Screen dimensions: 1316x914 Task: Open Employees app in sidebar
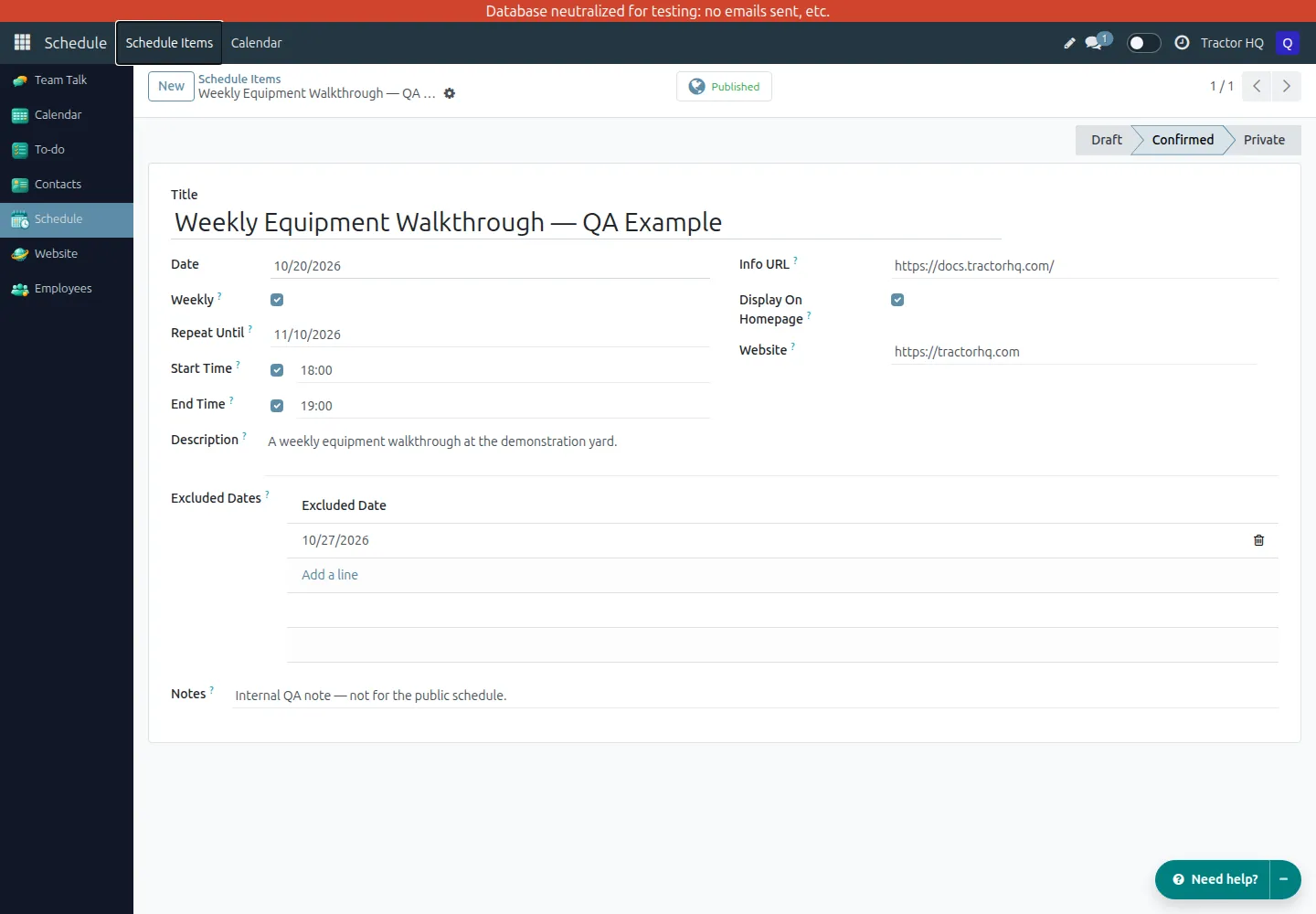(x=67, y=289)
